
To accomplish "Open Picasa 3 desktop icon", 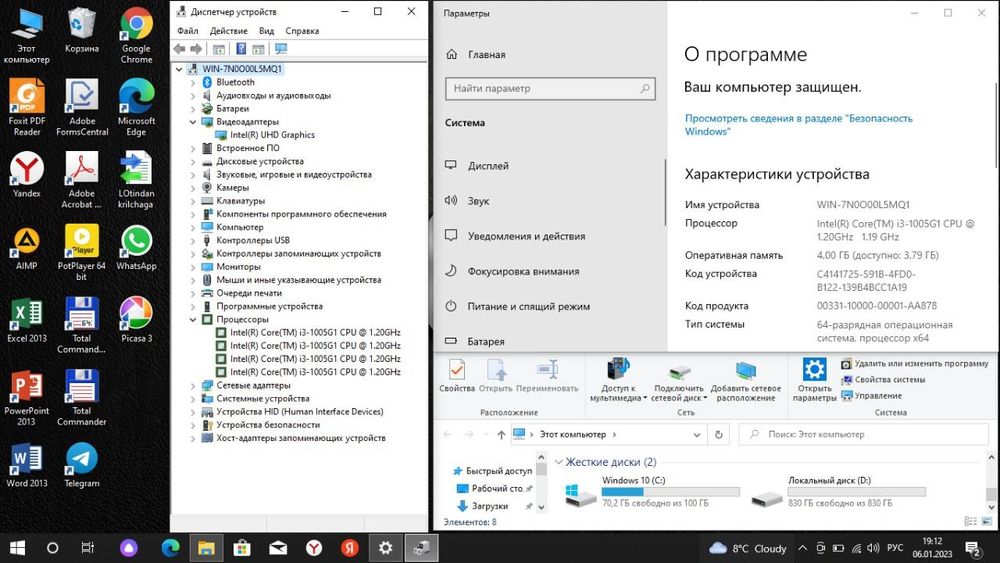I will tap(136, 320).
